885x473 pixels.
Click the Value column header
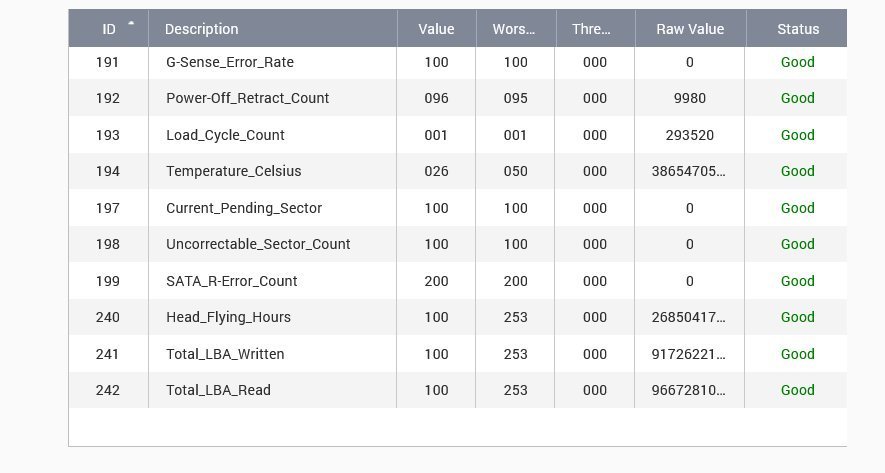click(436, 29)
